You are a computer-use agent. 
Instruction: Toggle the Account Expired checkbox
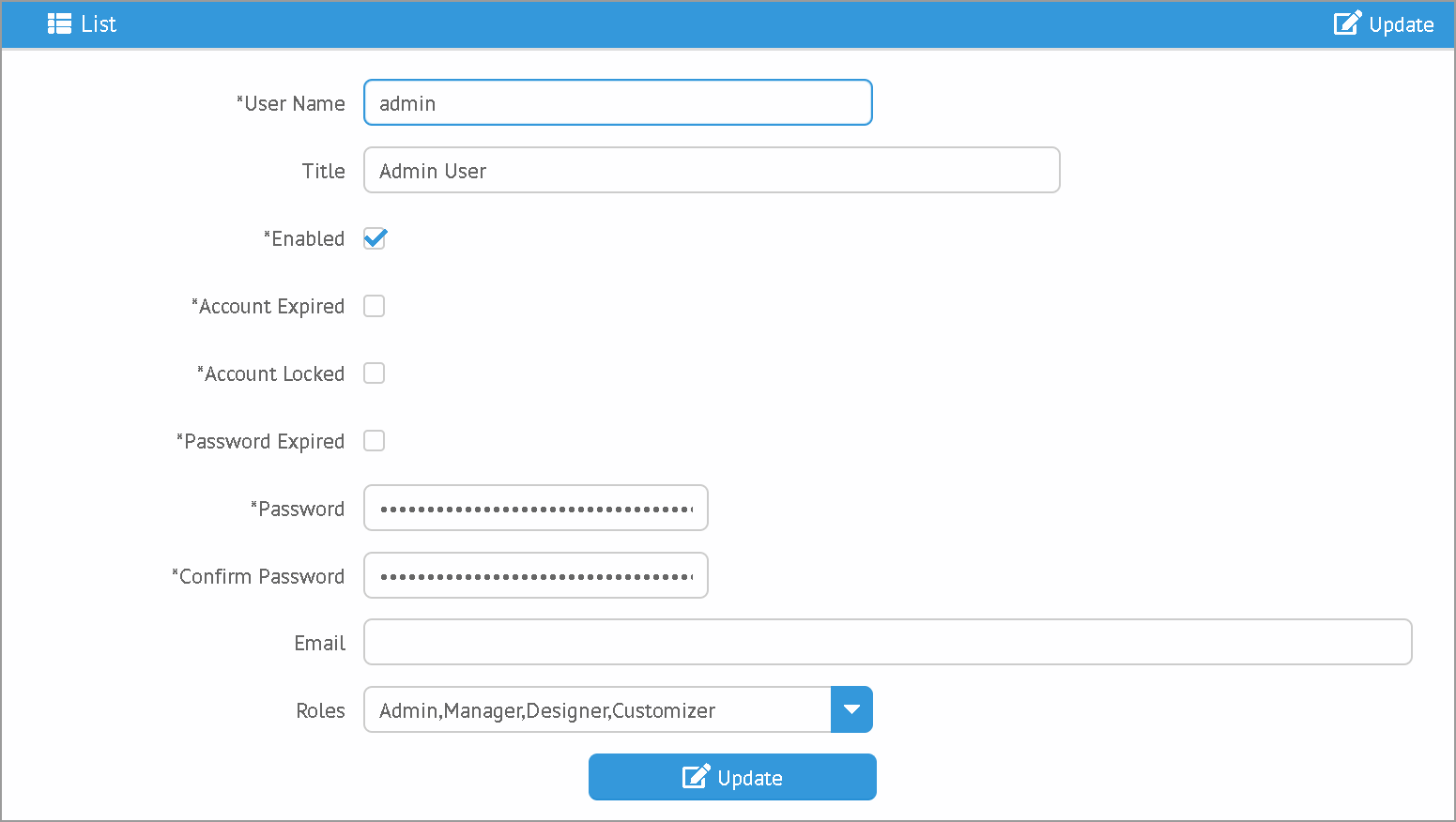[x=375, y=306]
